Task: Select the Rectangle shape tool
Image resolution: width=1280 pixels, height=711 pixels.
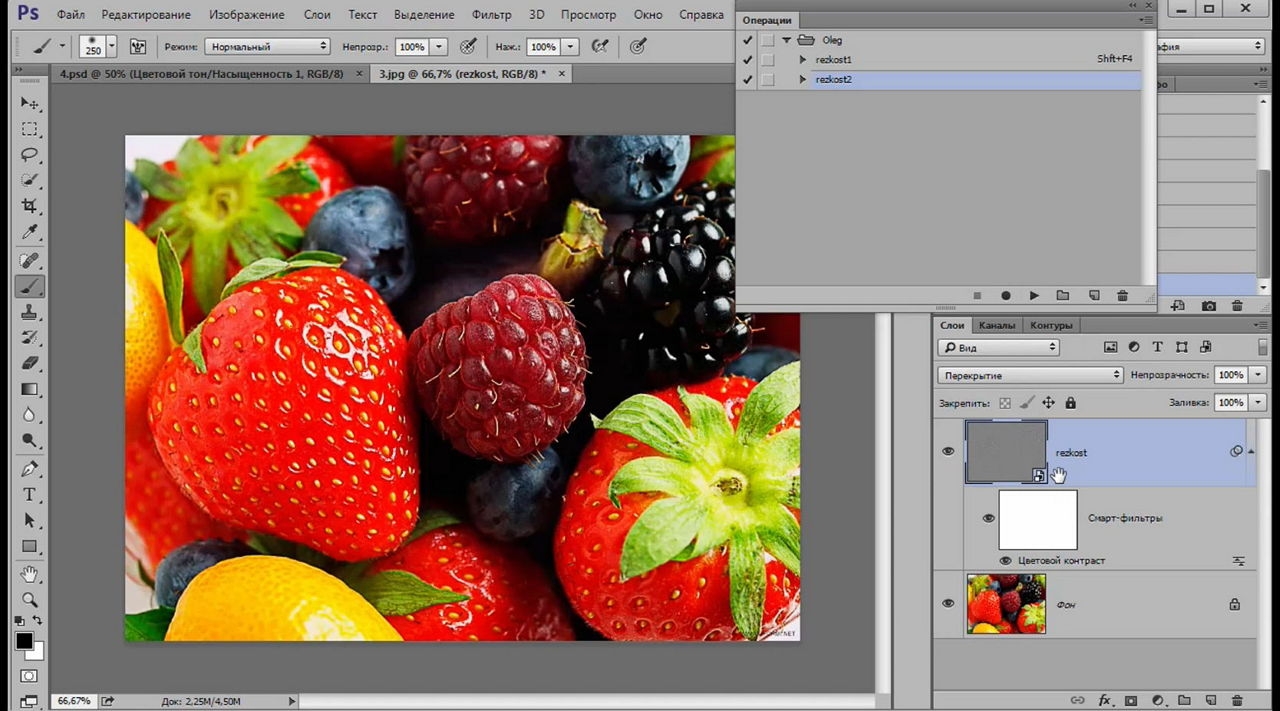Action: tap(30, 547)
